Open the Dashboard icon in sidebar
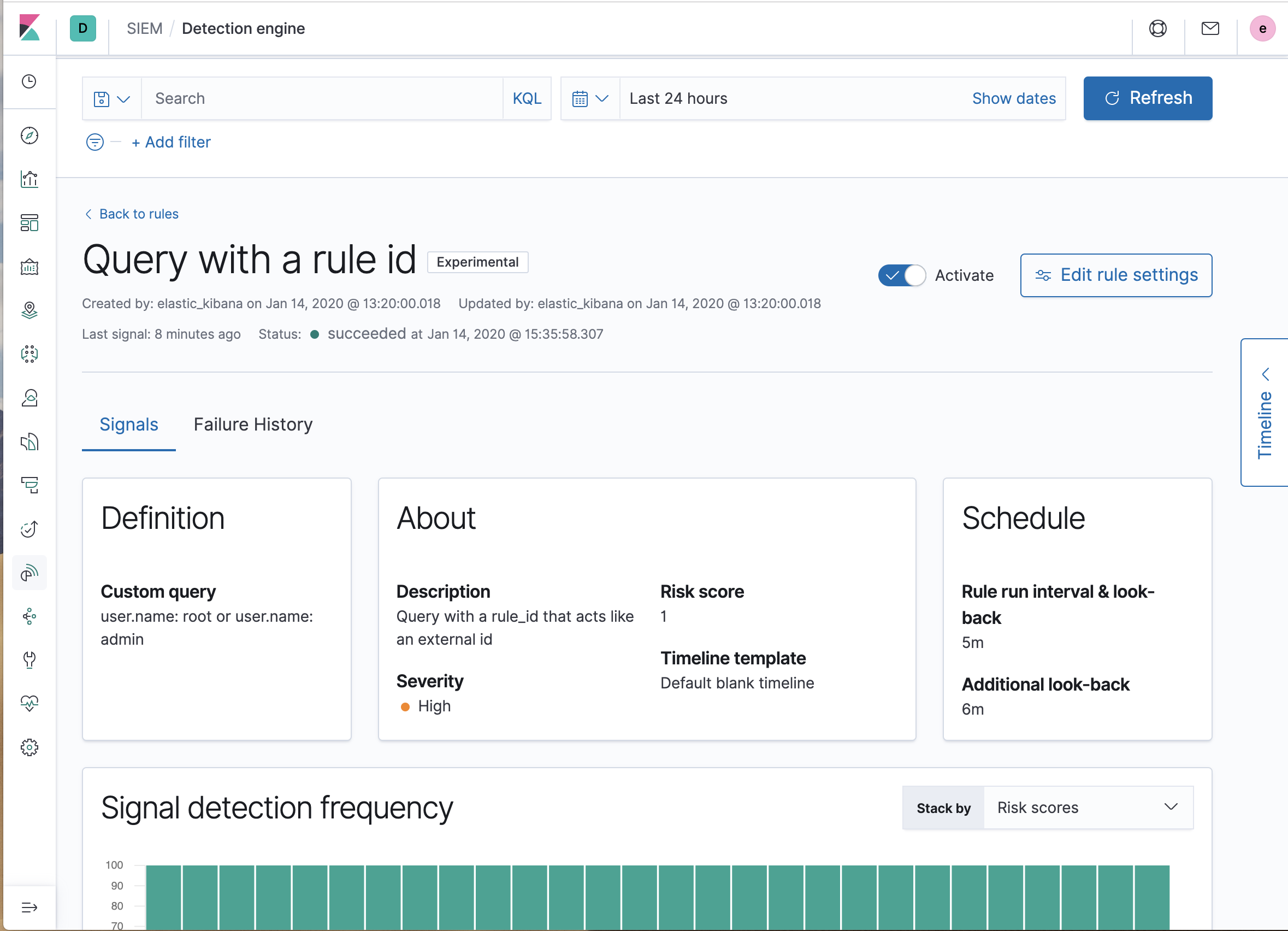The width and height of the screenshot is (1288, 931). coord(29,223)
